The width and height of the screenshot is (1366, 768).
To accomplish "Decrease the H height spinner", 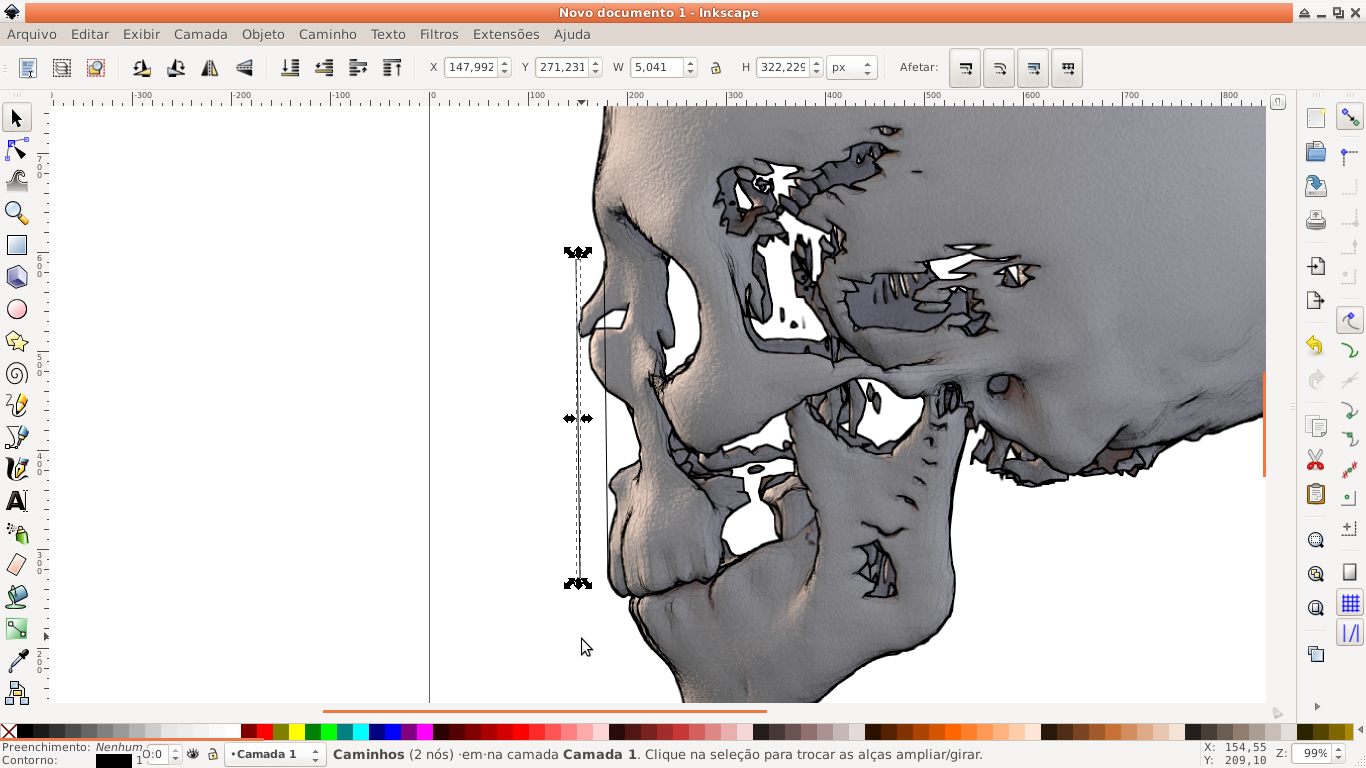I will tap(817, 73).
